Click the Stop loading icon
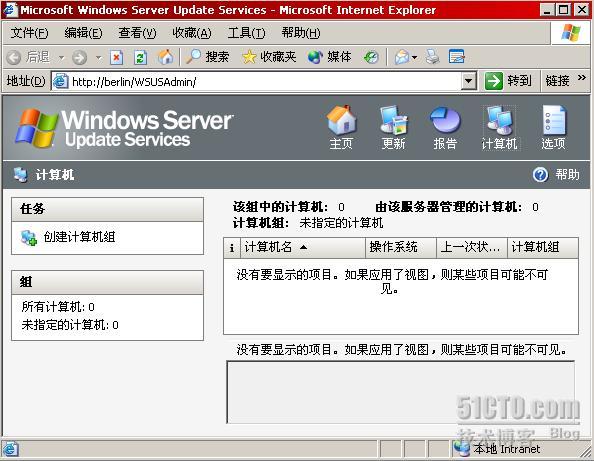Image resolution: width=594 pixels, height=461 pixels. click(116, 58)
